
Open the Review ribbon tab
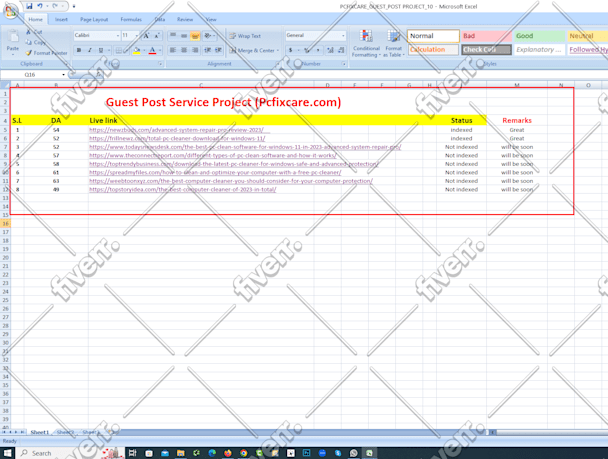[x=185, y=19]
